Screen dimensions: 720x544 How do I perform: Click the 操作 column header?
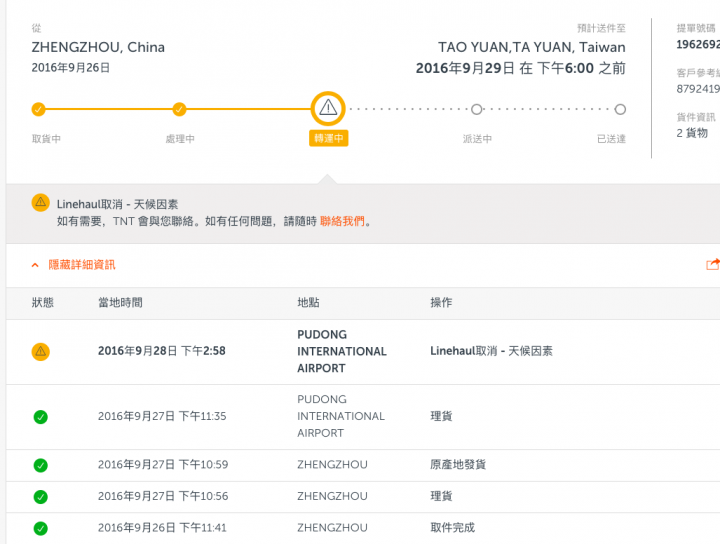click(441, 303)
